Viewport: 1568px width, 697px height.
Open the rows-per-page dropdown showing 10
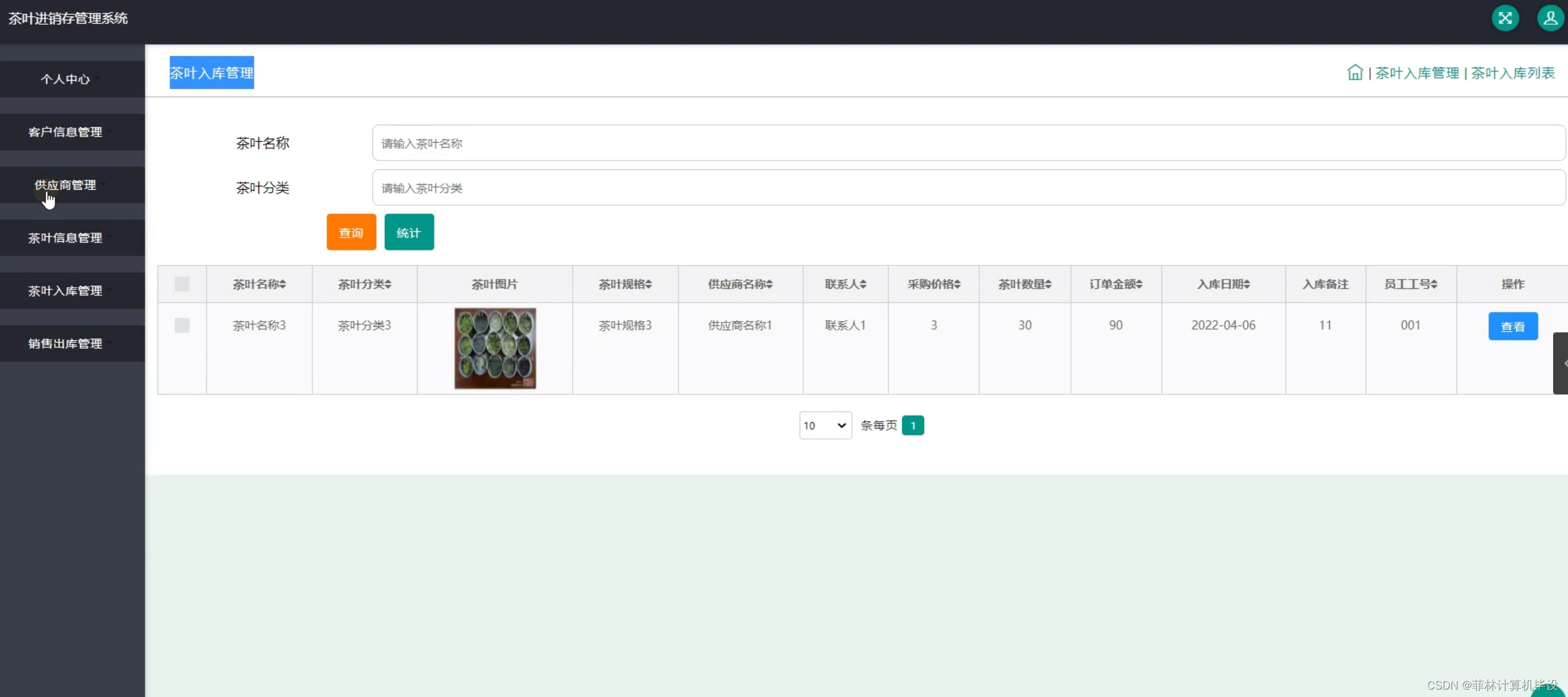click(825, 425)
